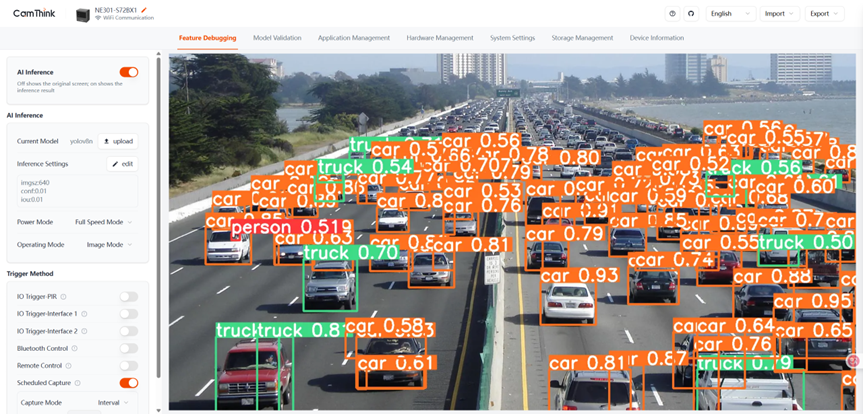Disable the Scheduled Capture toggle
Viewport: 863px width, 414px height.
pyautogui.click(x=128, y=383)
